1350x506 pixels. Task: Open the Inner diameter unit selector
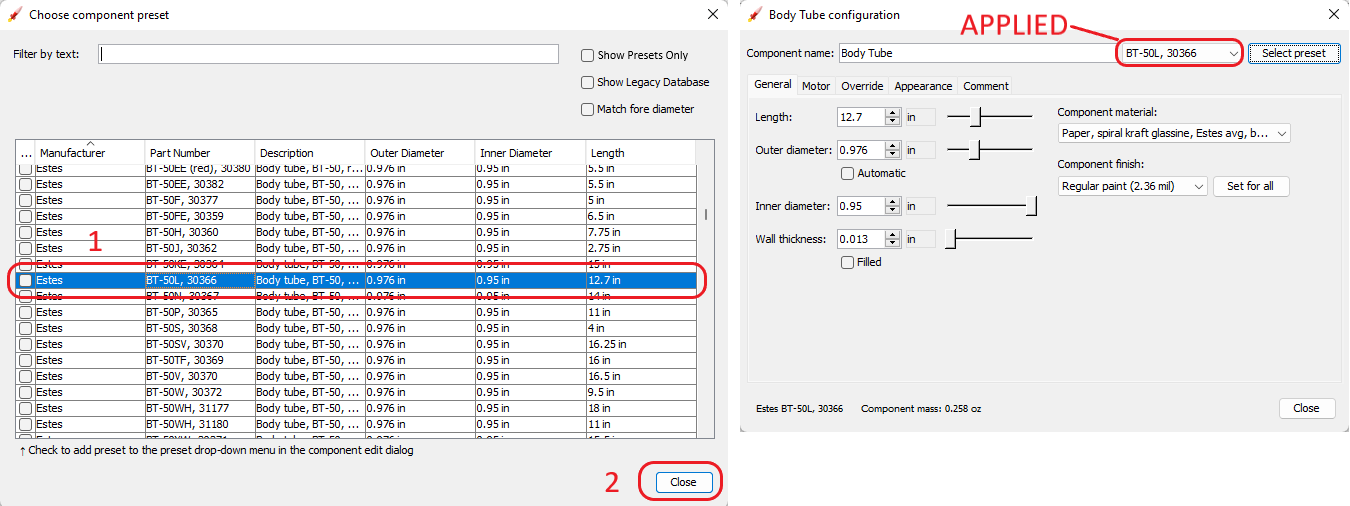pyautogui.click(x=920, y=207)
